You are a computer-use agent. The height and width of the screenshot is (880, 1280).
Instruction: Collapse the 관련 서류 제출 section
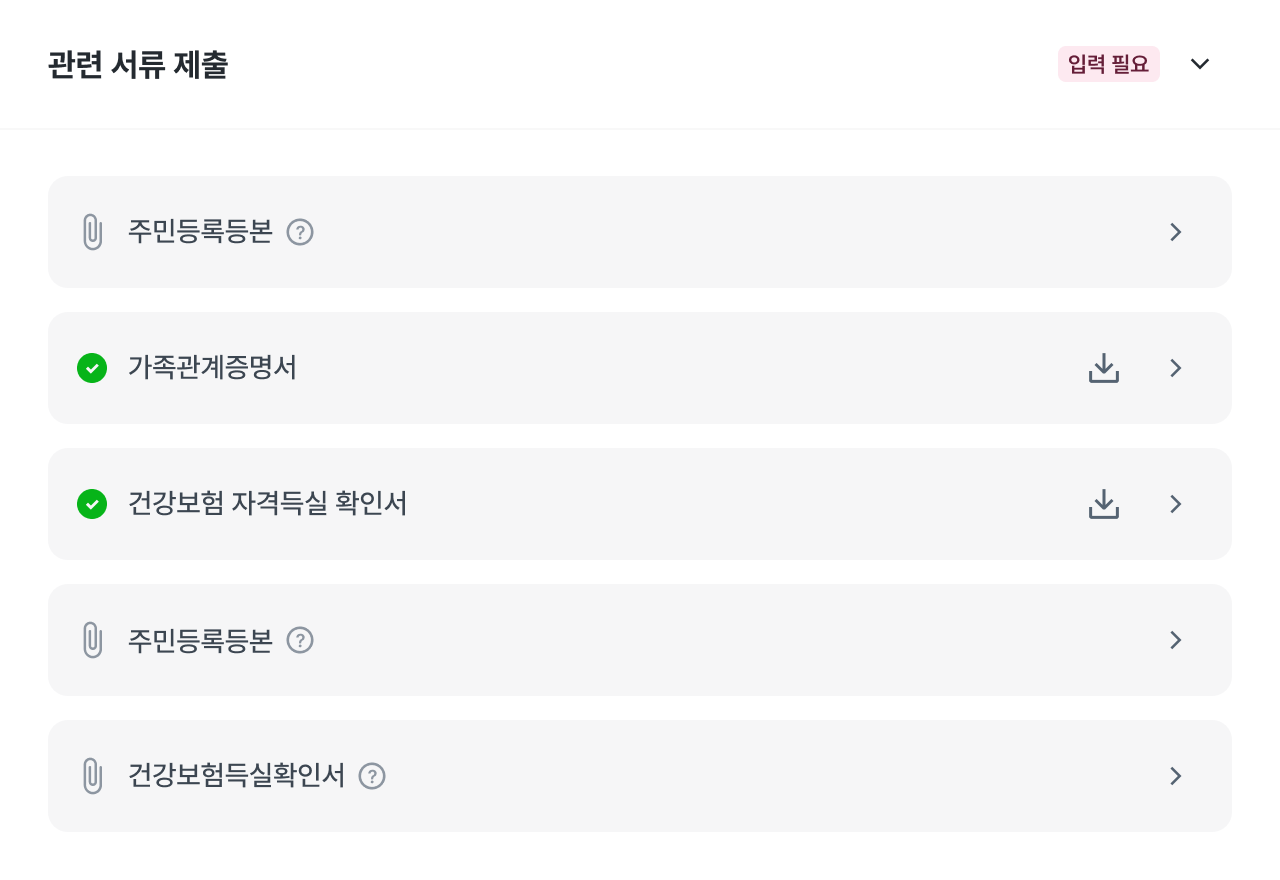point(1200,64)
